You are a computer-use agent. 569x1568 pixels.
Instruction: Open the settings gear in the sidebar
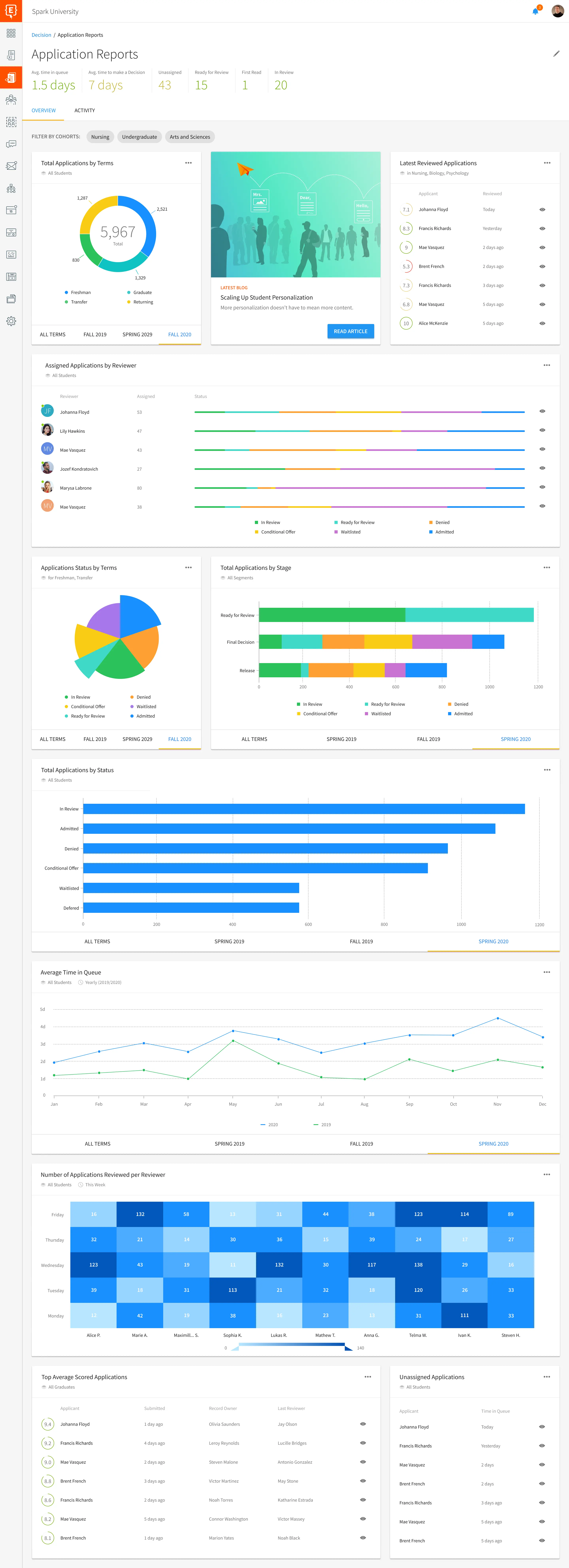coord(11,321)
